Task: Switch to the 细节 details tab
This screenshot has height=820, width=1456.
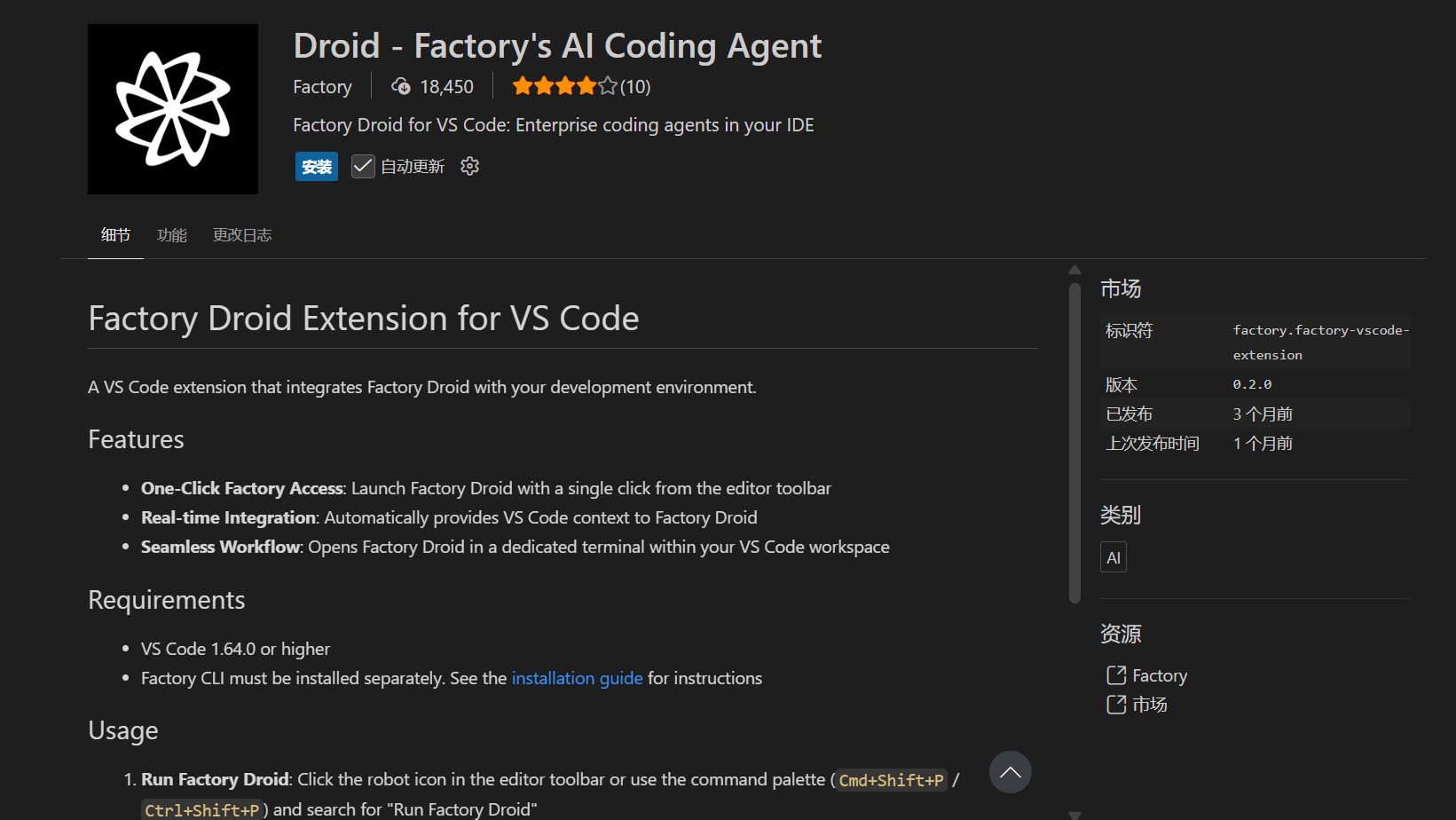Action: [115, 235]
